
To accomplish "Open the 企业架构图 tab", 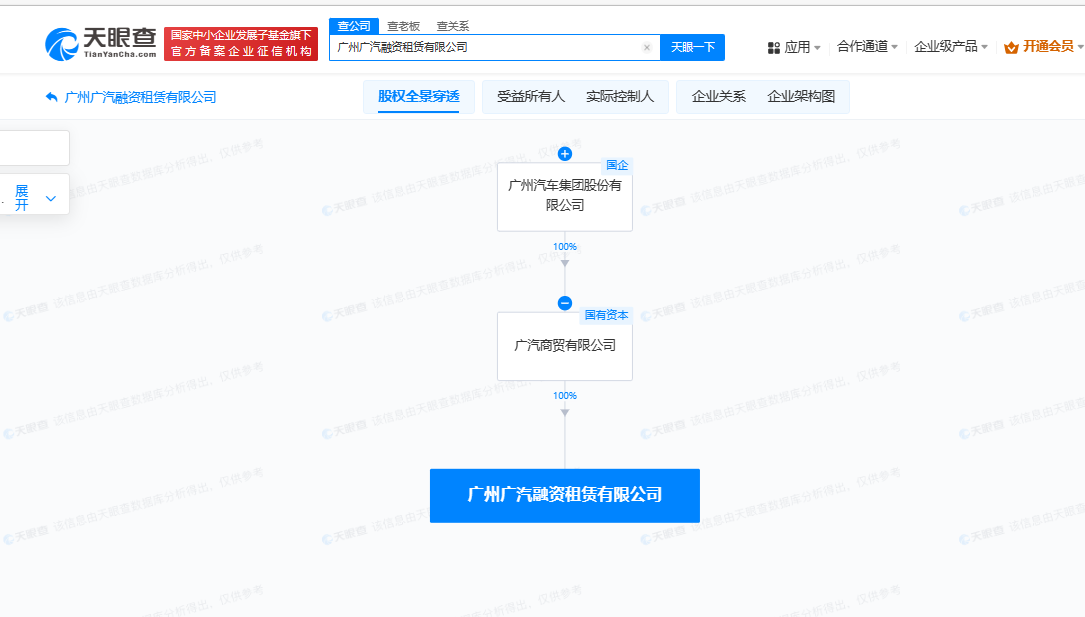I will 807,97.
